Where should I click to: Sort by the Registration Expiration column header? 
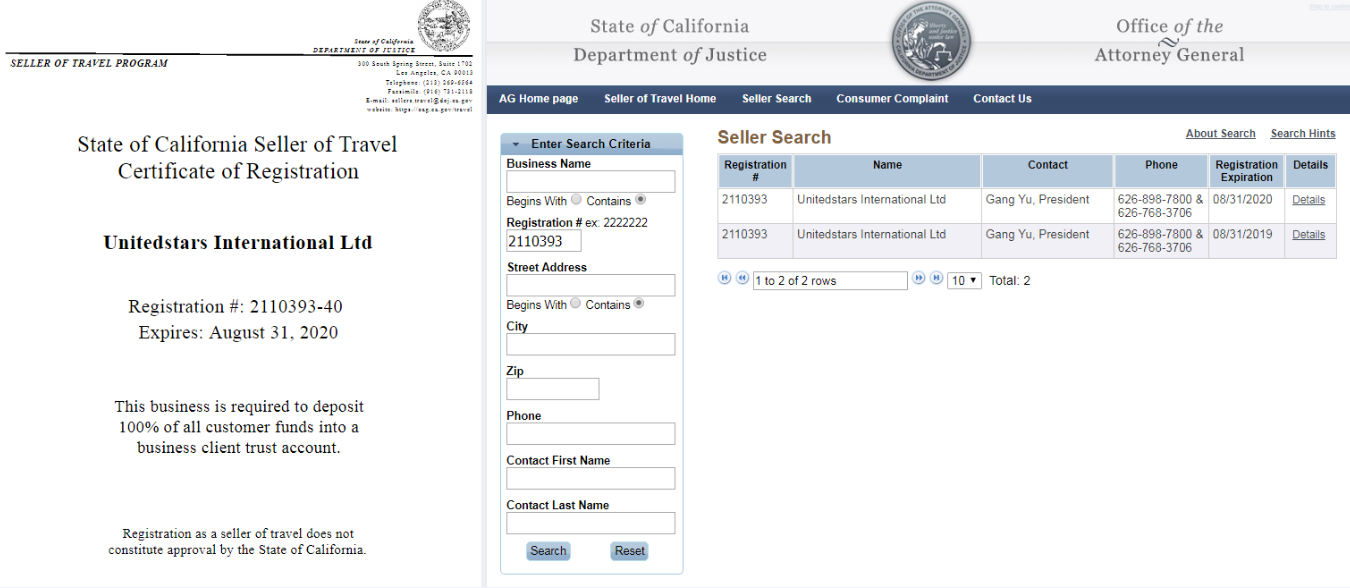point(1247,171)
